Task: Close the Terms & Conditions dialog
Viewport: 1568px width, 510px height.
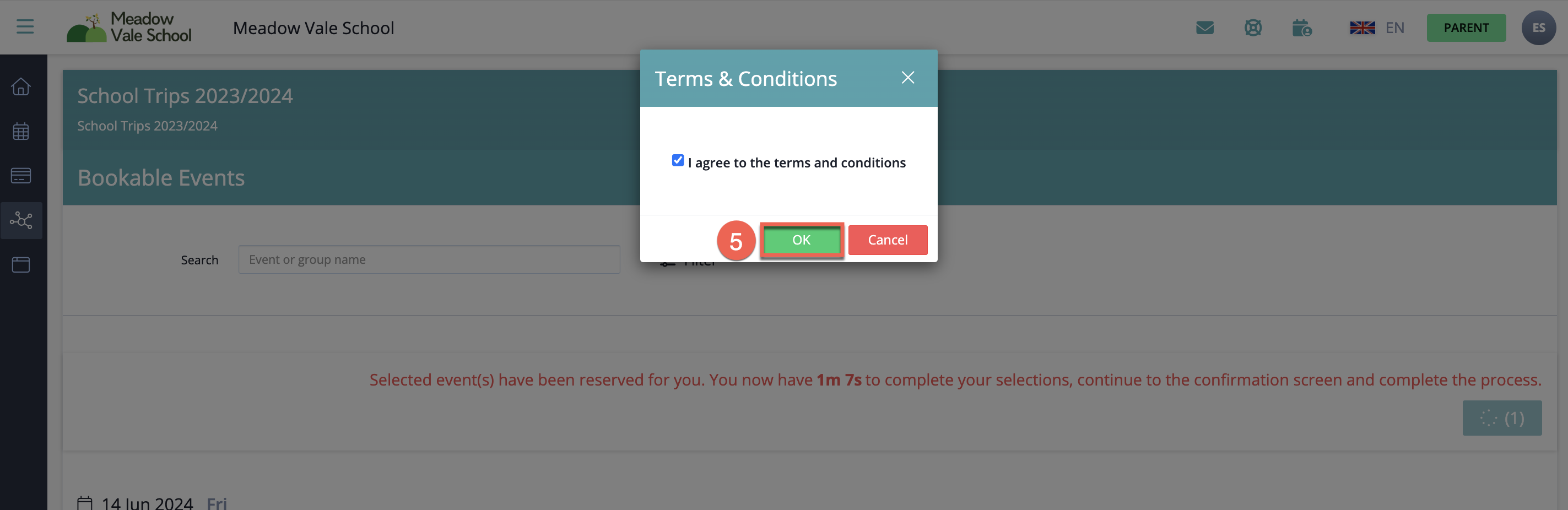Action: 907,78
